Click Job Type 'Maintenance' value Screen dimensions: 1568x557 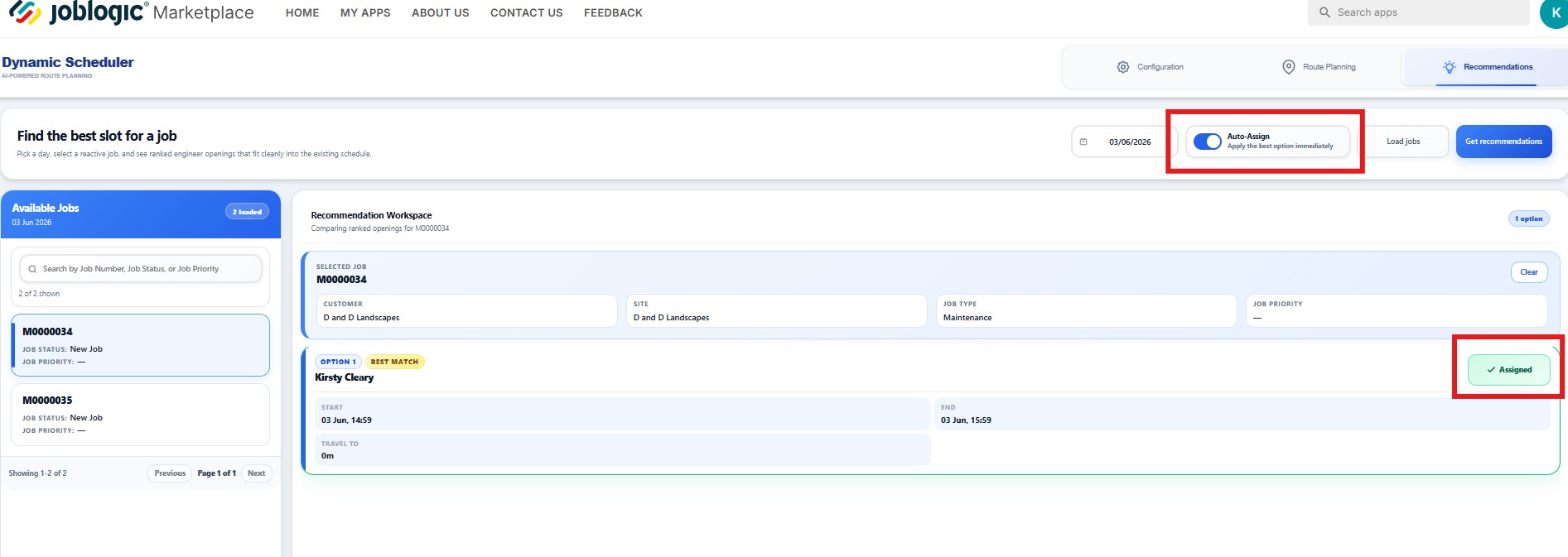(x=967, y=318)
